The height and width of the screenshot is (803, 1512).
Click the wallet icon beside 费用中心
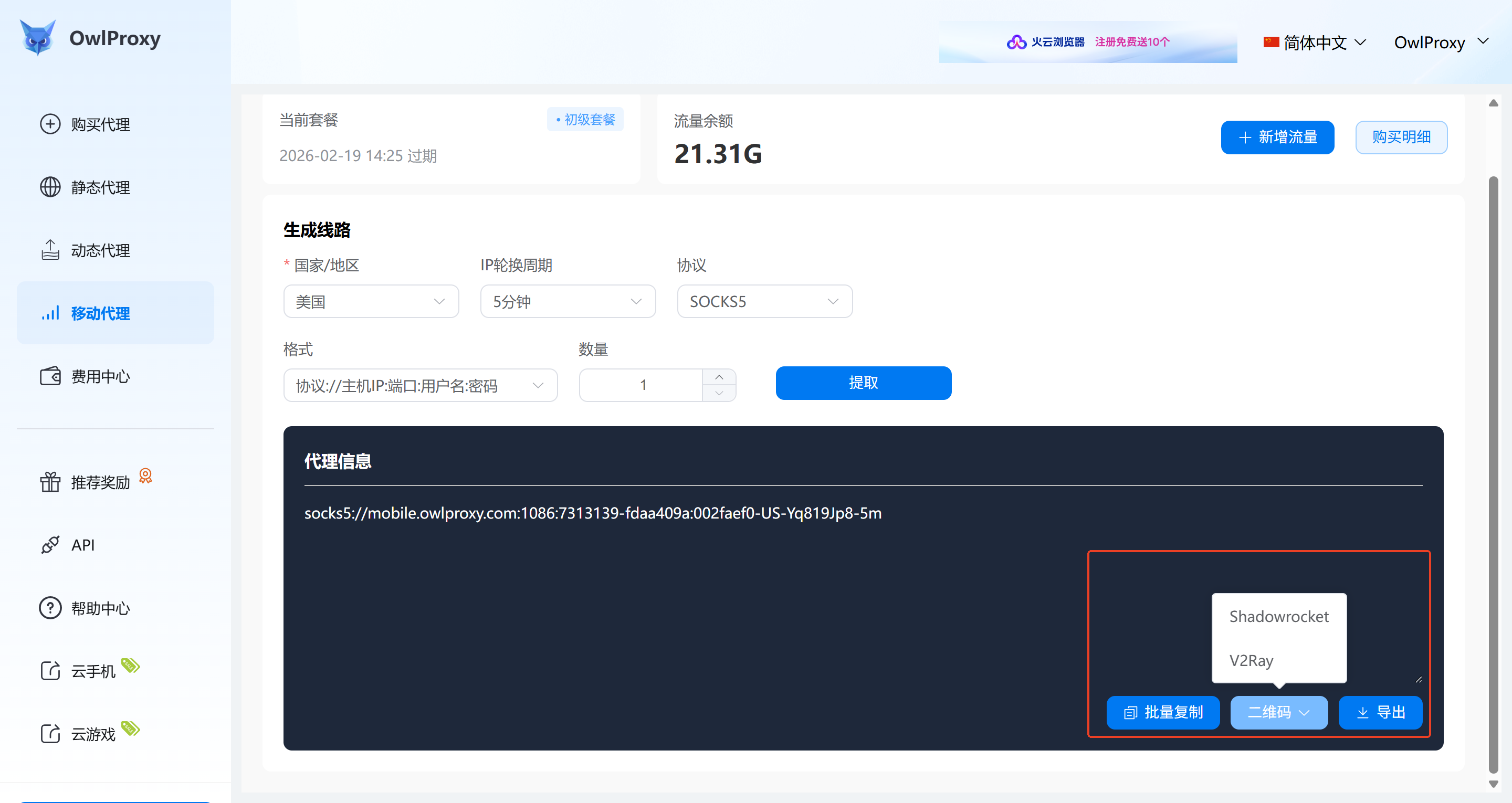[50, 376]
